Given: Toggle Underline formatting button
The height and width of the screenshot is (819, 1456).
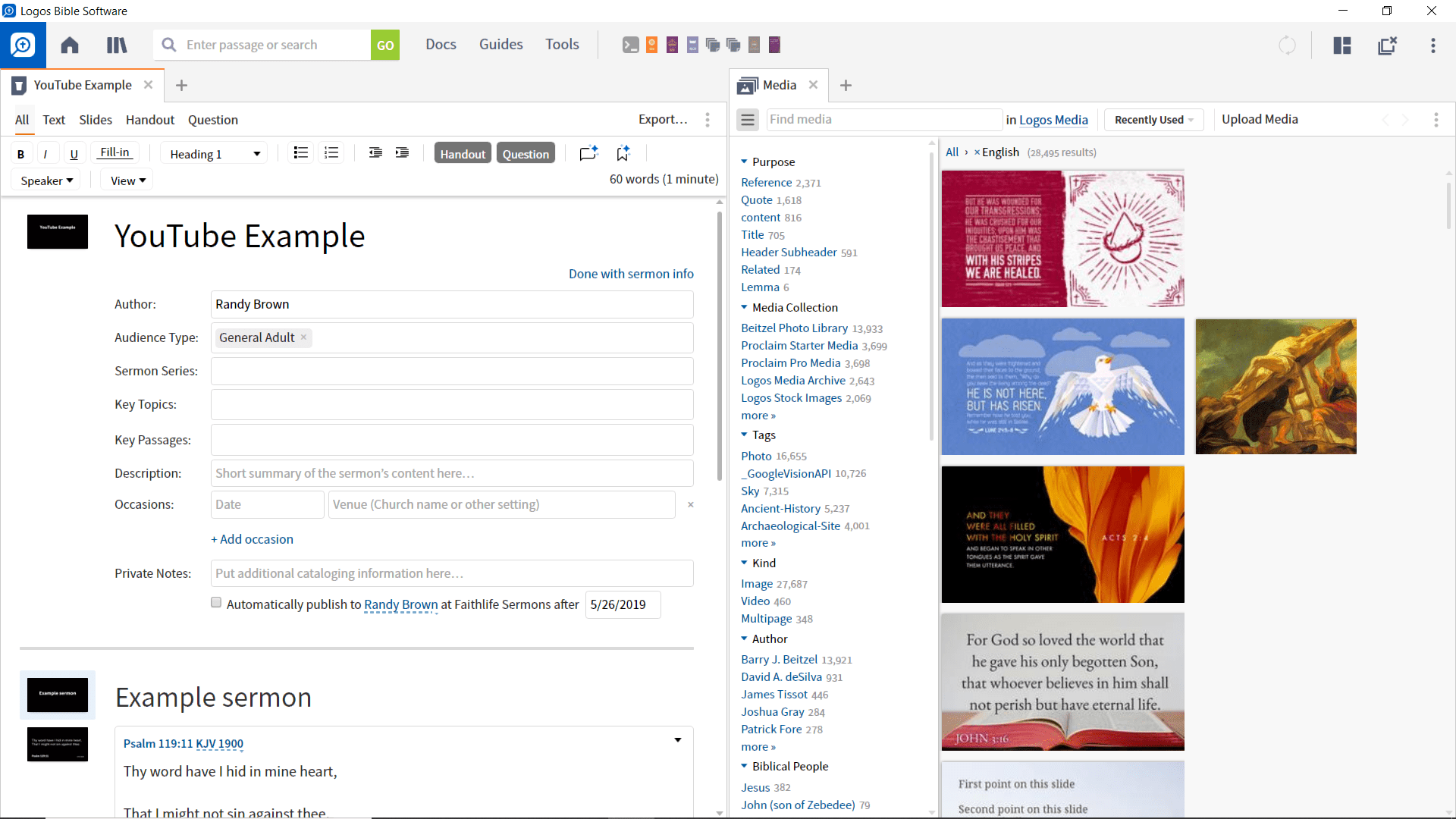Looking at the screenshot, I should click(x=74, y=154).
